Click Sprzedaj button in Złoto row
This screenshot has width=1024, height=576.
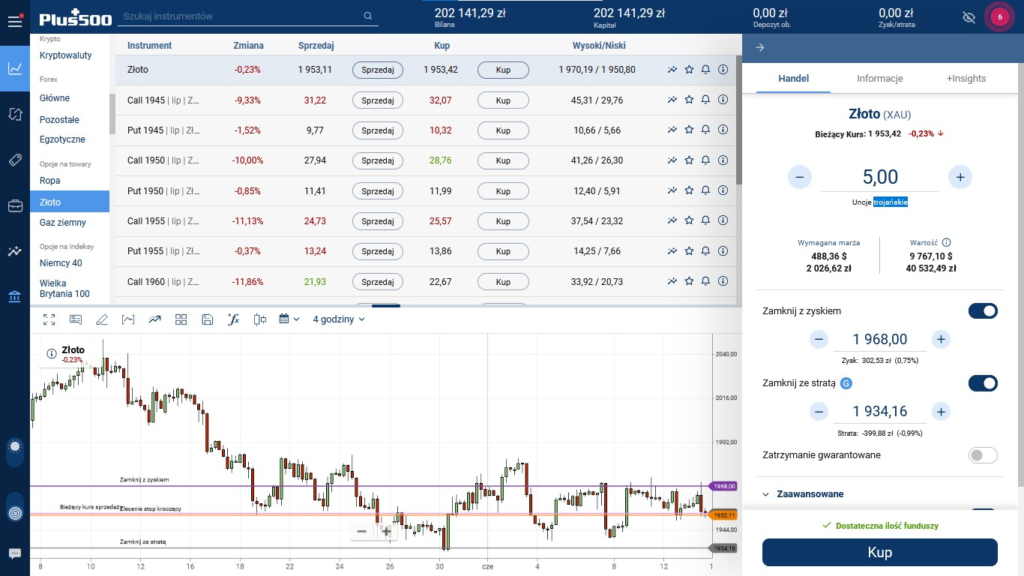(377, 70)
